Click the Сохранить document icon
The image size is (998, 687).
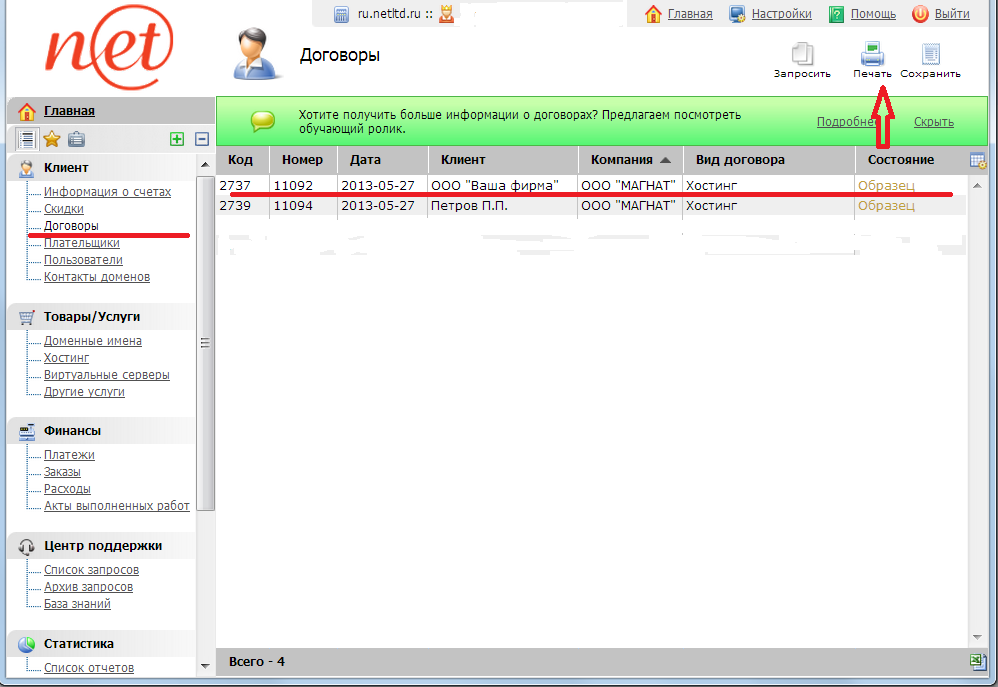coord(930,54)
